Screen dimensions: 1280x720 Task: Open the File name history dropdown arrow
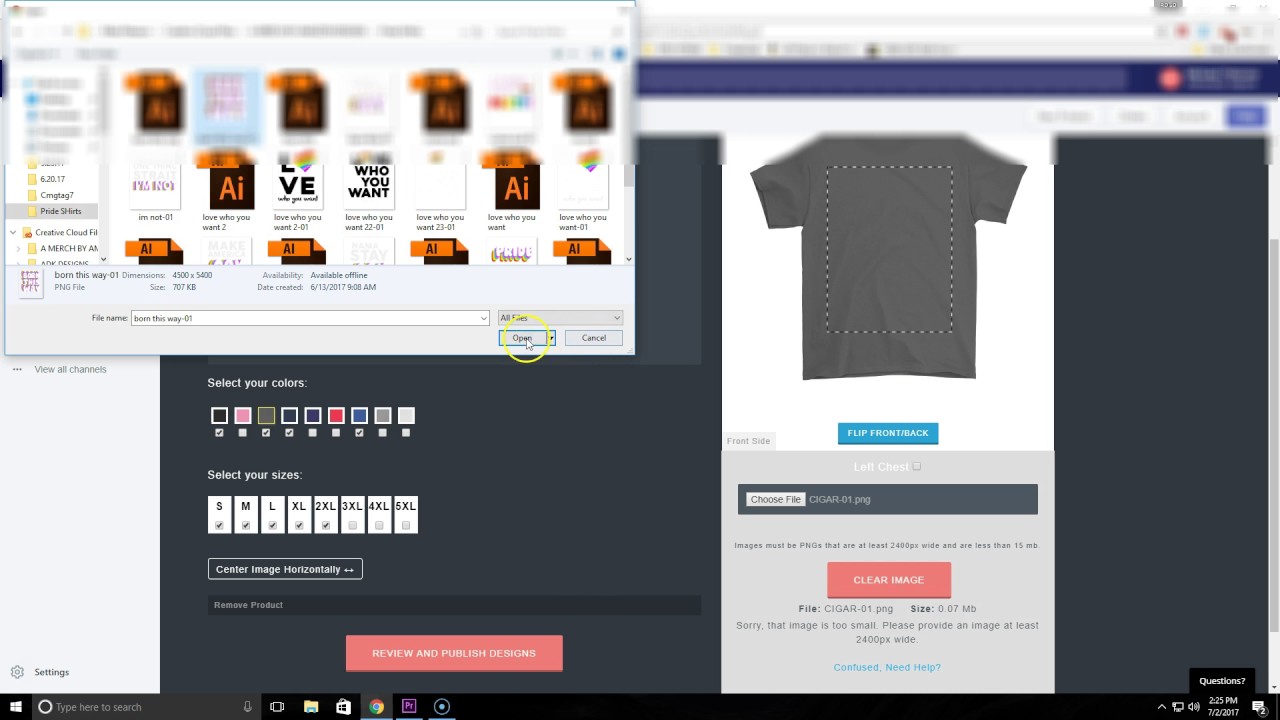[x=484, y=318]
